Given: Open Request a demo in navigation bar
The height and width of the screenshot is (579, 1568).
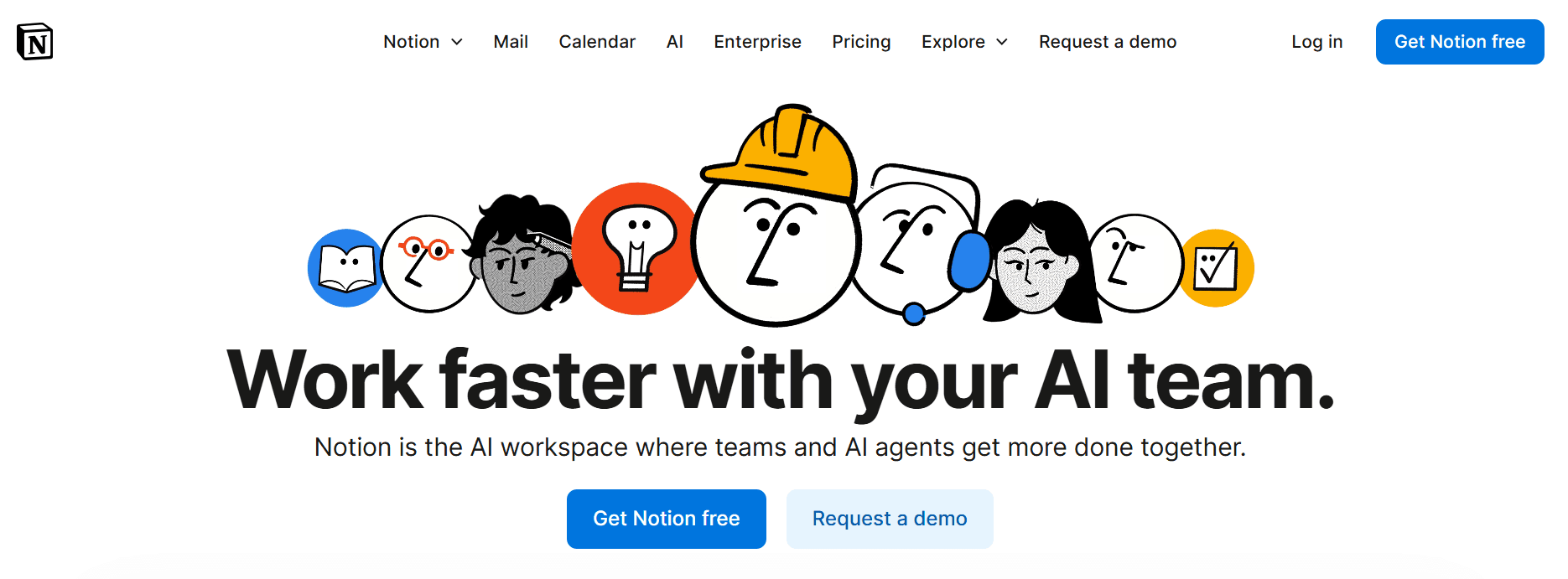Looking at the screenshot, I should (x=1108, y=42).
